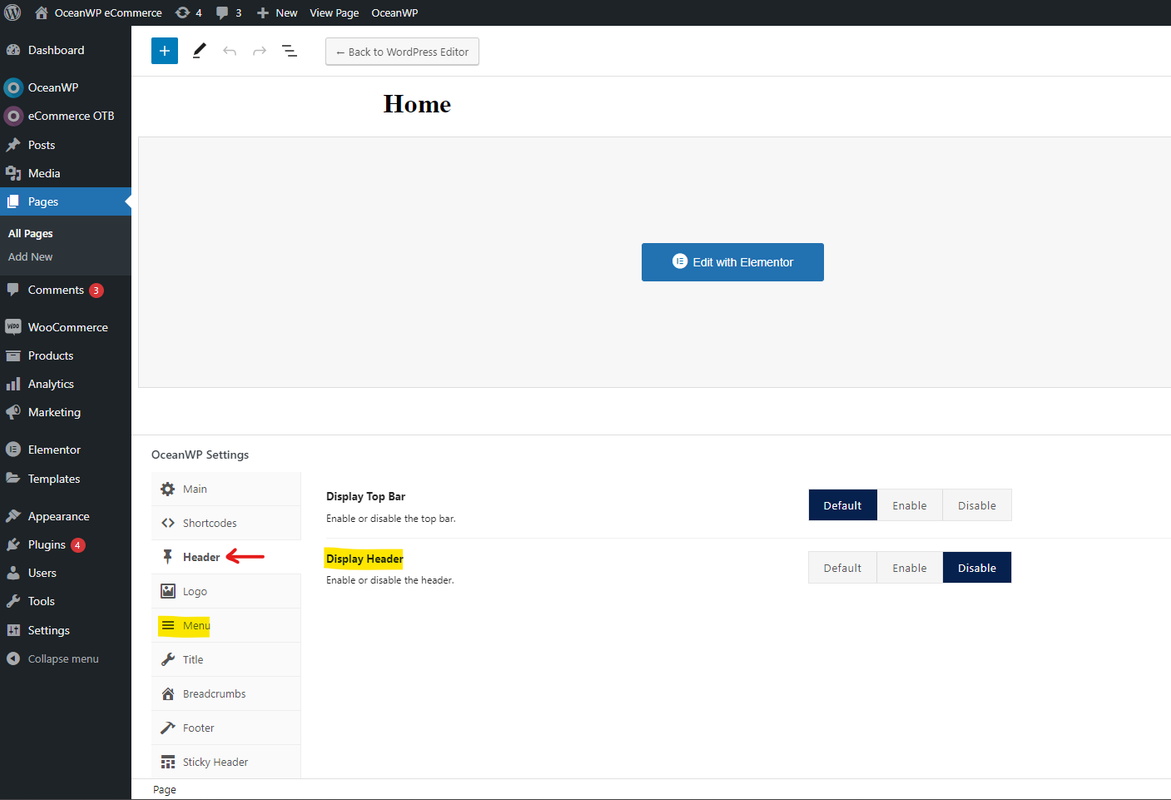
Task: Open the Main tab in OceanWP Settings
Action: 226,489
